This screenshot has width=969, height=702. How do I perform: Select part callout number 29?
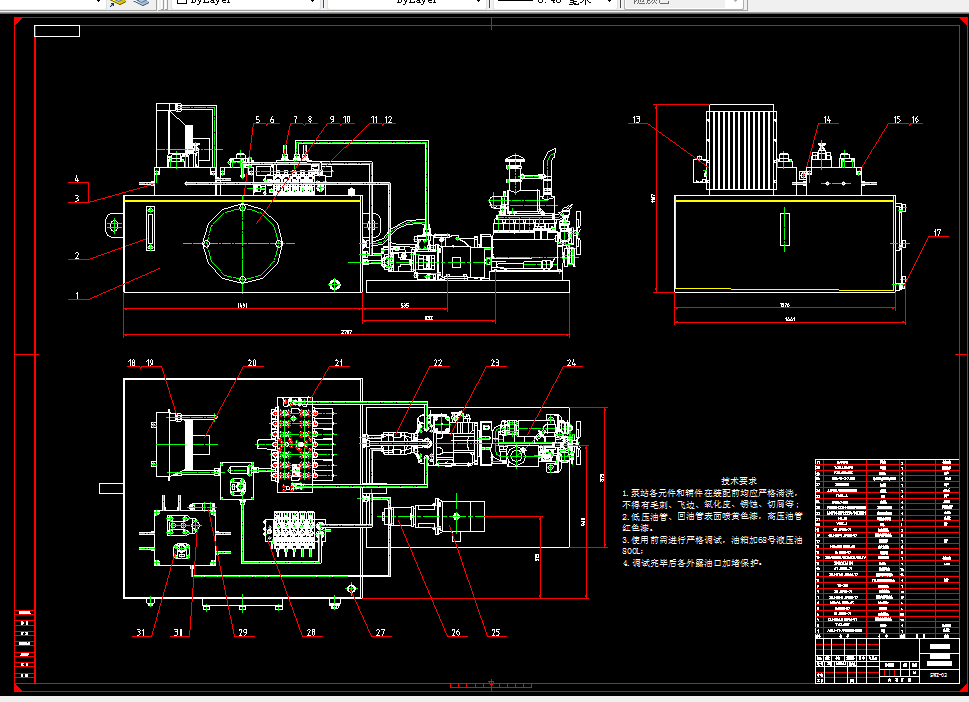[243, 633]
